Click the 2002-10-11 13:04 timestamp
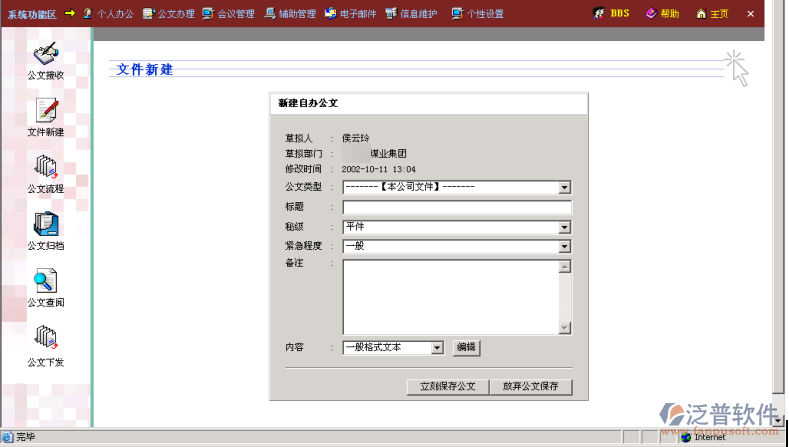 coord(378,170)
